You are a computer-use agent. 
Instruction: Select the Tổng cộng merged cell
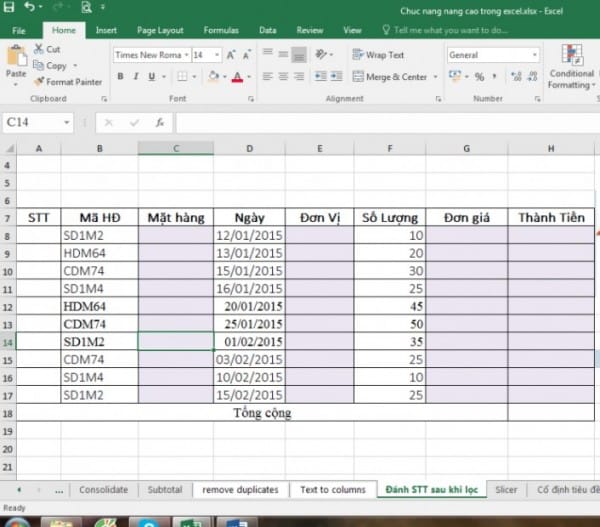click(262, 413)
